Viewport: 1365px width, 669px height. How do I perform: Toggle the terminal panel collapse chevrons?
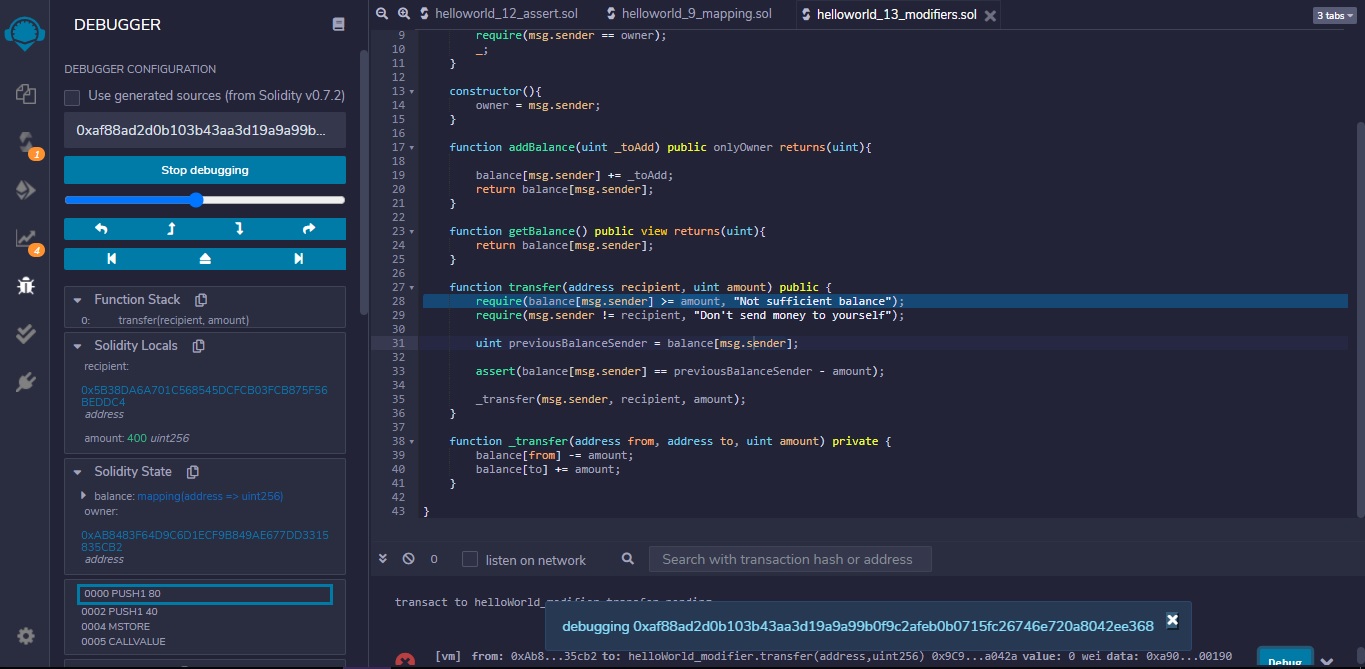click(382, 559)
